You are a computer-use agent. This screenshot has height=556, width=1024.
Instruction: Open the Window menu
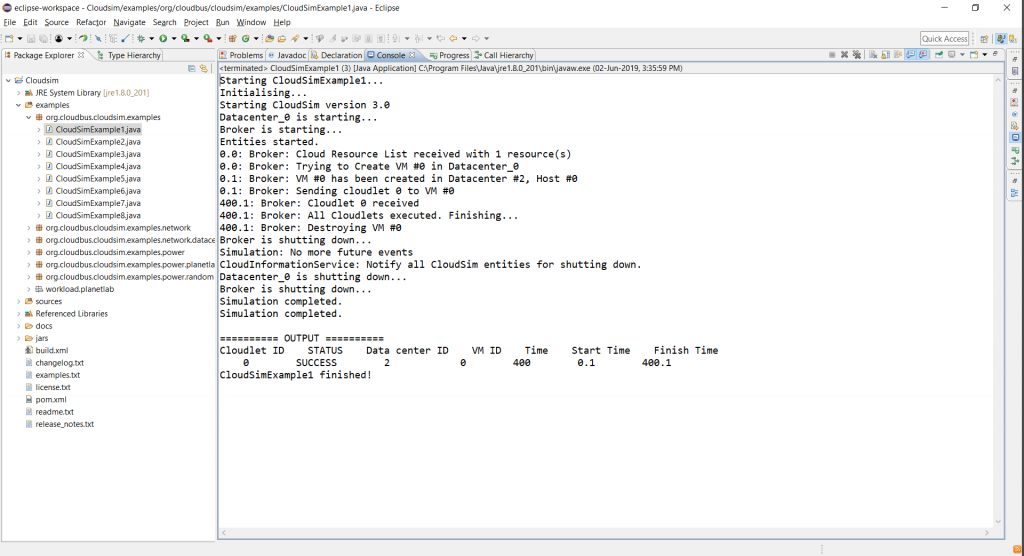pyautogui.click(x=251, y=22)
